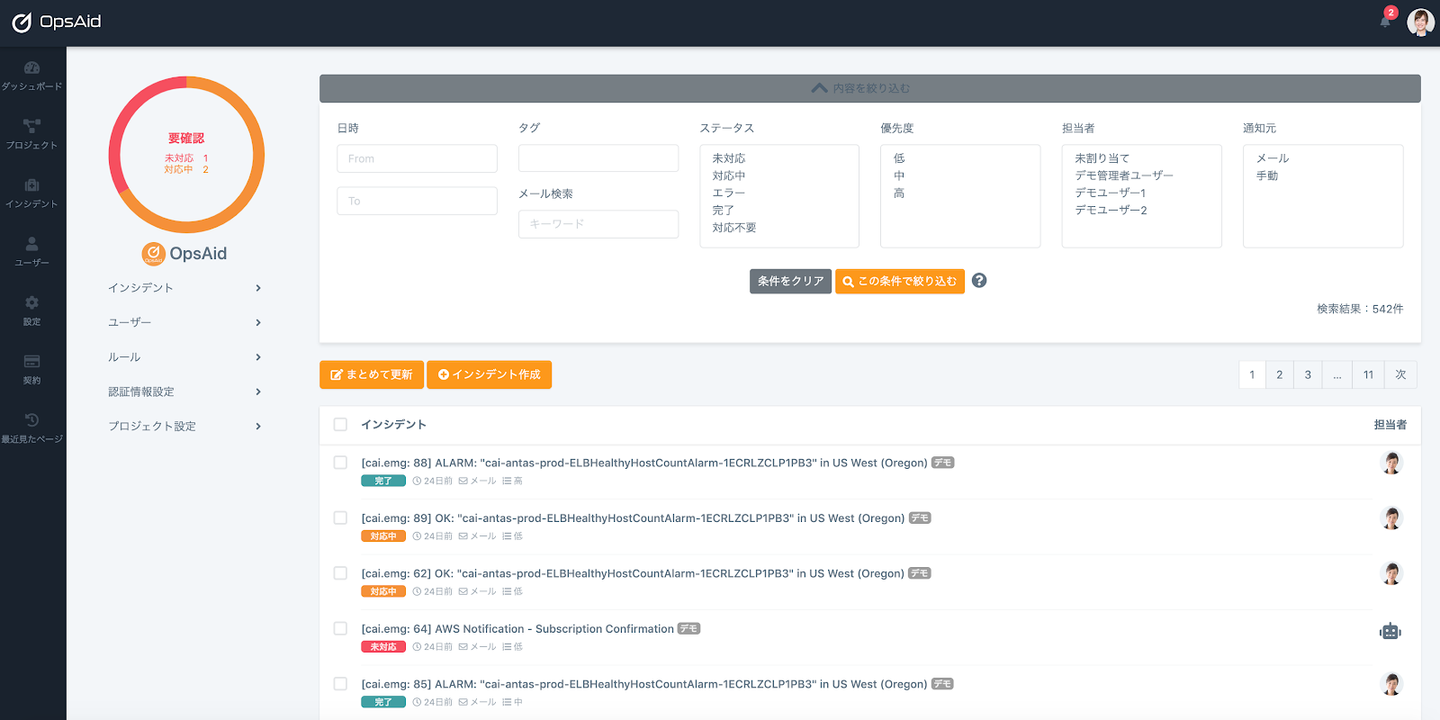Viewport: 1440px width, 720px height.
Task: Select デモユーザー2 in assignee list
Action: coord(1111,210)
